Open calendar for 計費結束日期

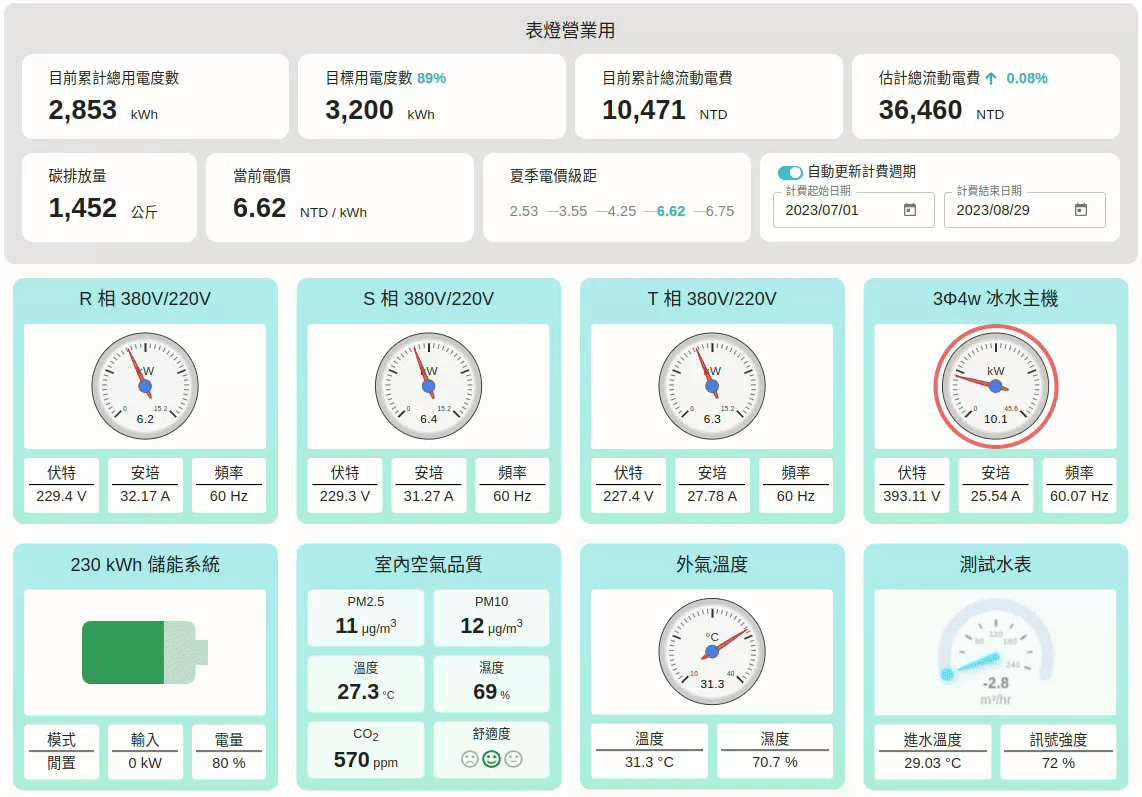click(x=1081, y=210)
